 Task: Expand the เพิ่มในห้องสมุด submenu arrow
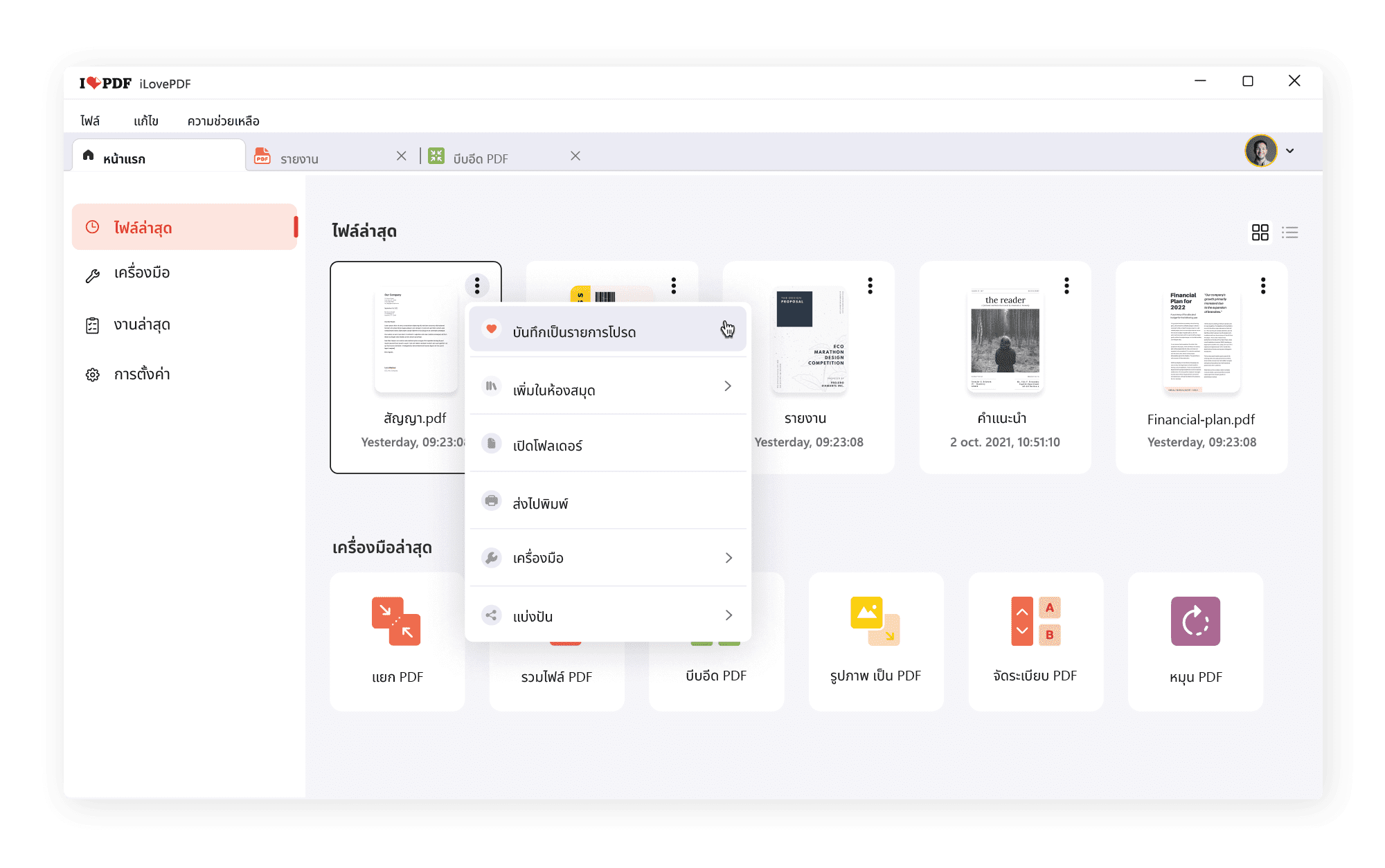(728, 386)
